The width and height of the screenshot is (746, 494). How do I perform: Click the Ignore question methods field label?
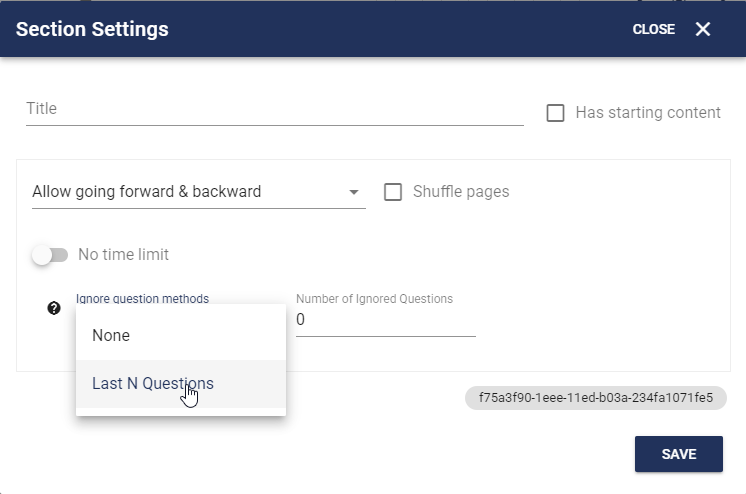pyautogui.click(x=142, y=298)
